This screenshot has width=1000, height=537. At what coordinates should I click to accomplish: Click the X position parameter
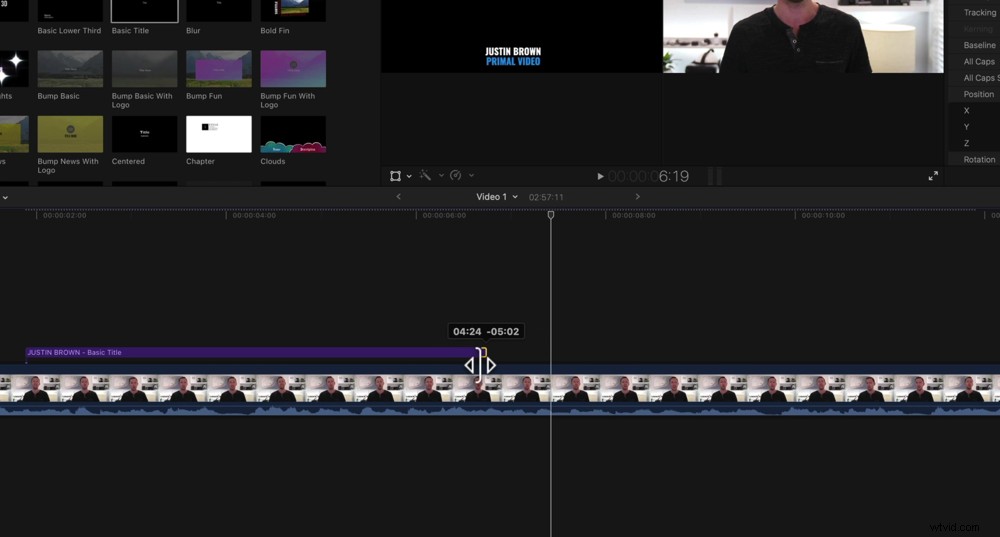pyautogui.click(x=966, y=111)
